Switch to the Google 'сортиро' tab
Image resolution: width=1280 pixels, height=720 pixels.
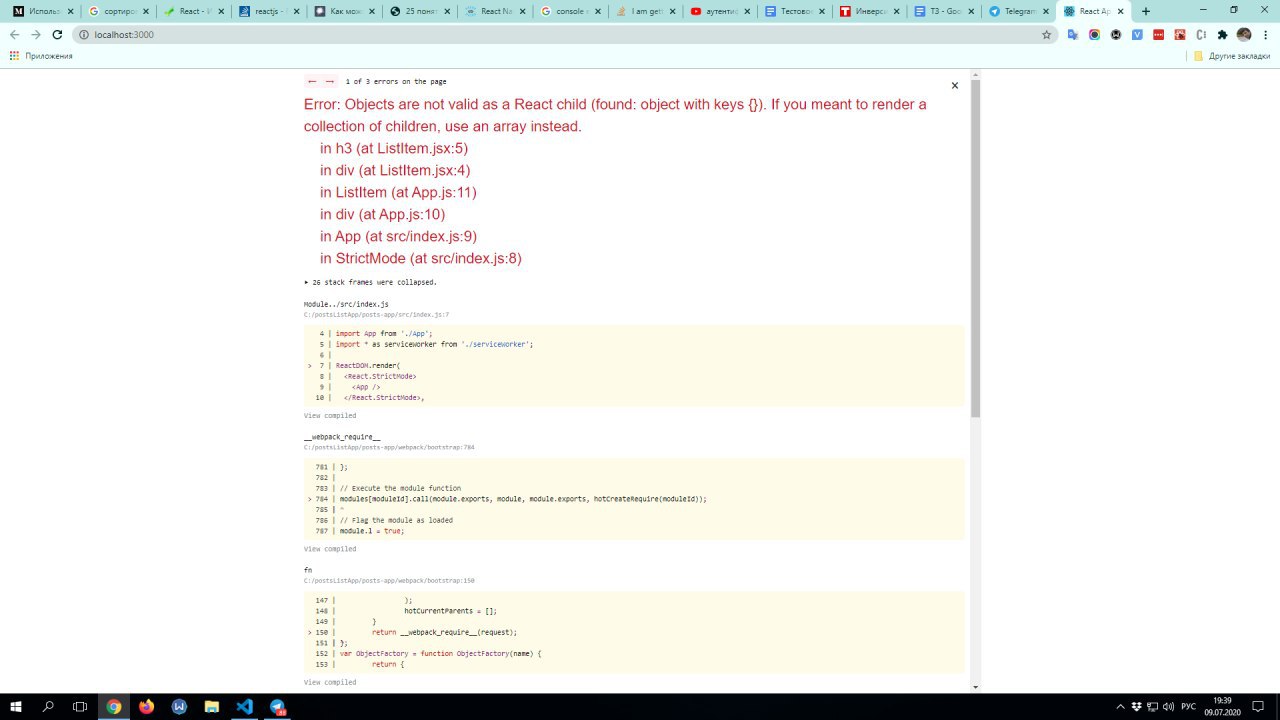[x=118, y=11]
